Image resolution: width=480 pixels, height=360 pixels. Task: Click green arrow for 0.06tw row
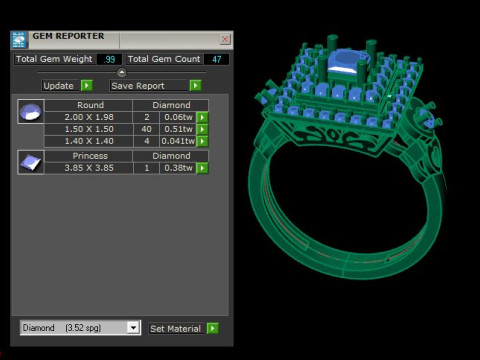[202, 117]
